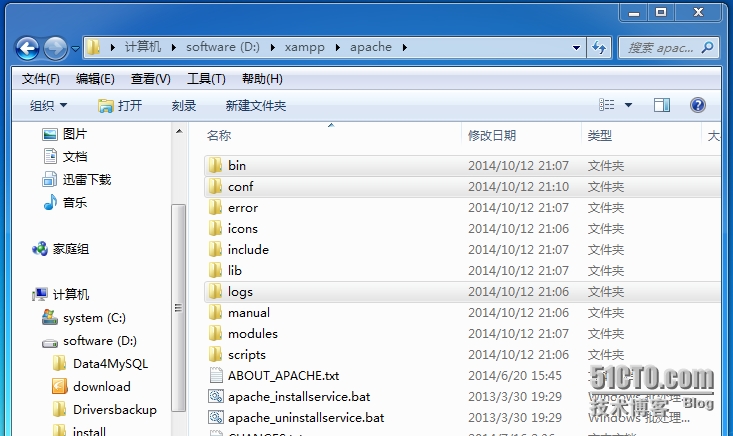Image resolution: width=733 pixels, height=436 pixels.
Task: Select the icons folder icon
Action: coord(215,229)
